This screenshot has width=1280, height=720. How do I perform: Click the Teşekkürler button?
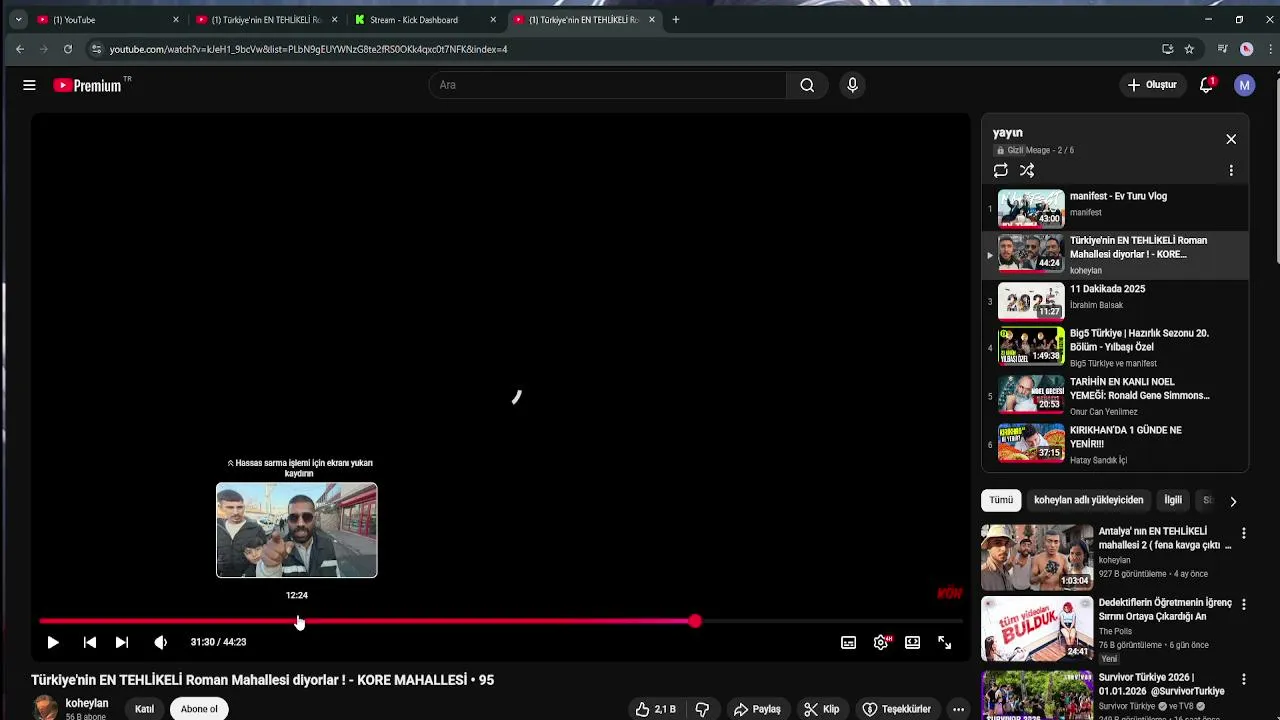pyautogui.click(x=897, y=709)
